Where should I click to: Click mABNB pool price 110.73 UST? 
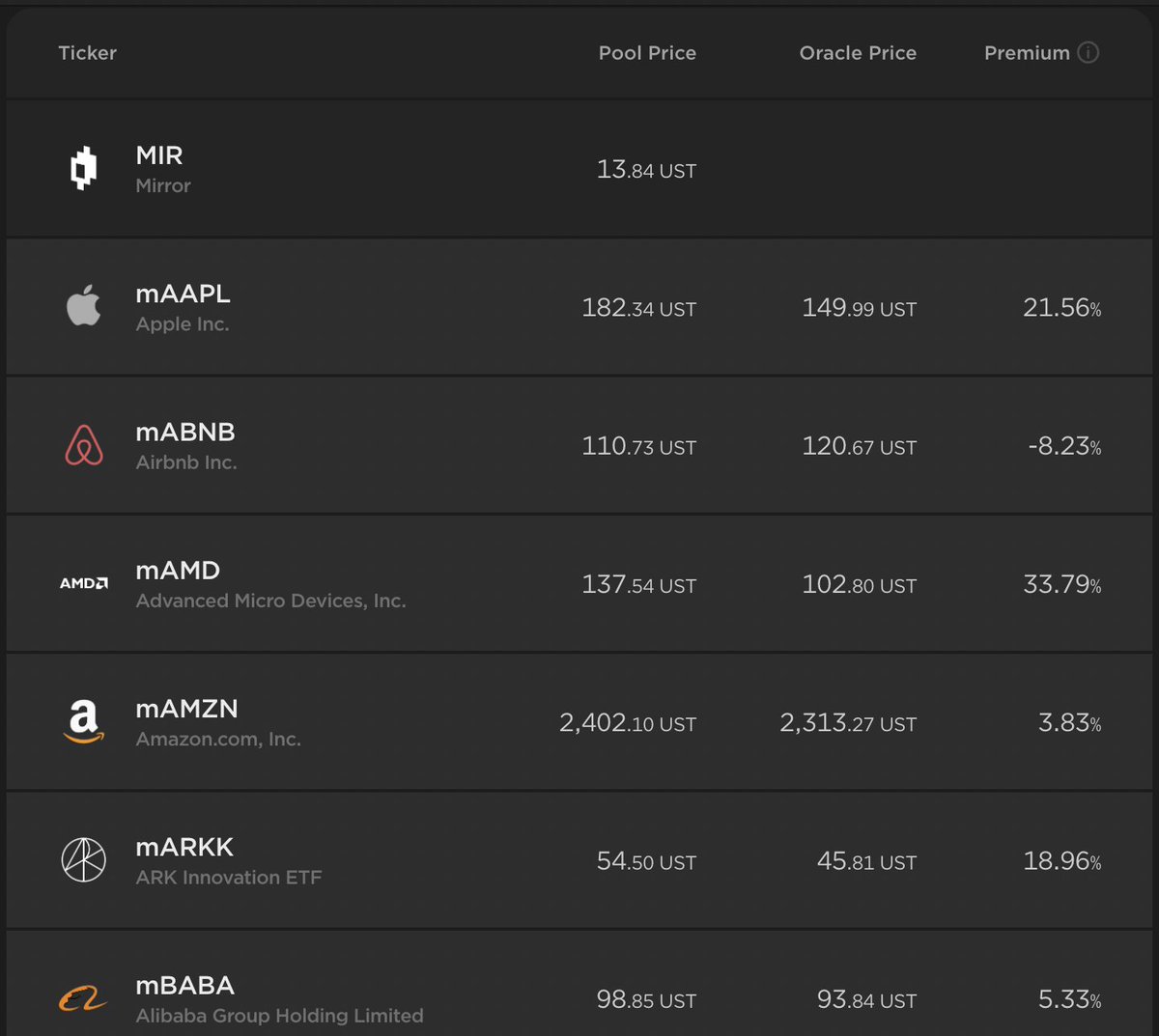(638, 446)
